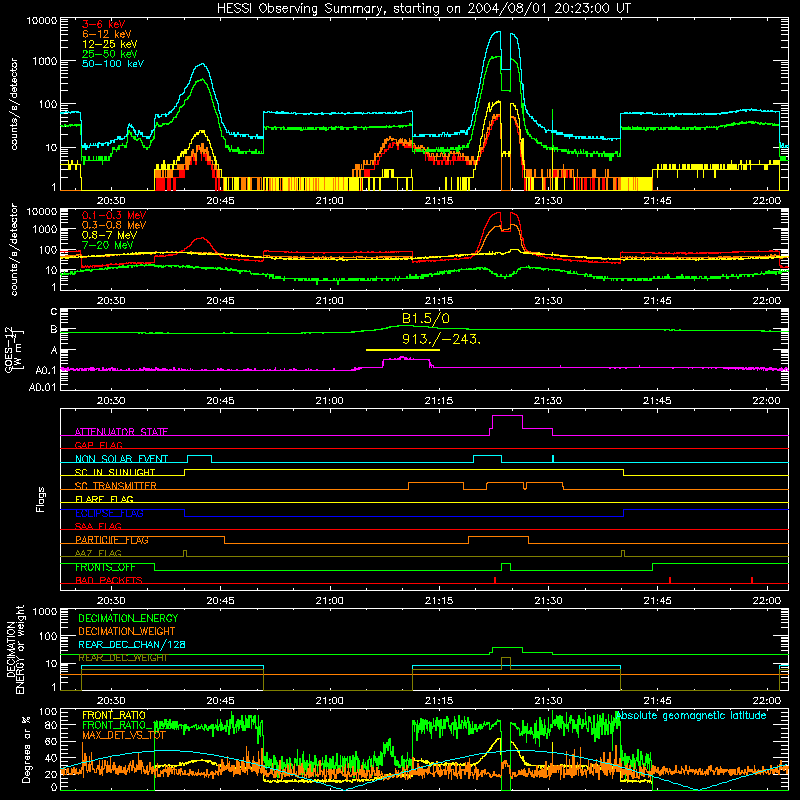Click the REAR_DEC_WEIGHT legend label
The width and height of the screenshot is (800, 800).
[122, 658]
